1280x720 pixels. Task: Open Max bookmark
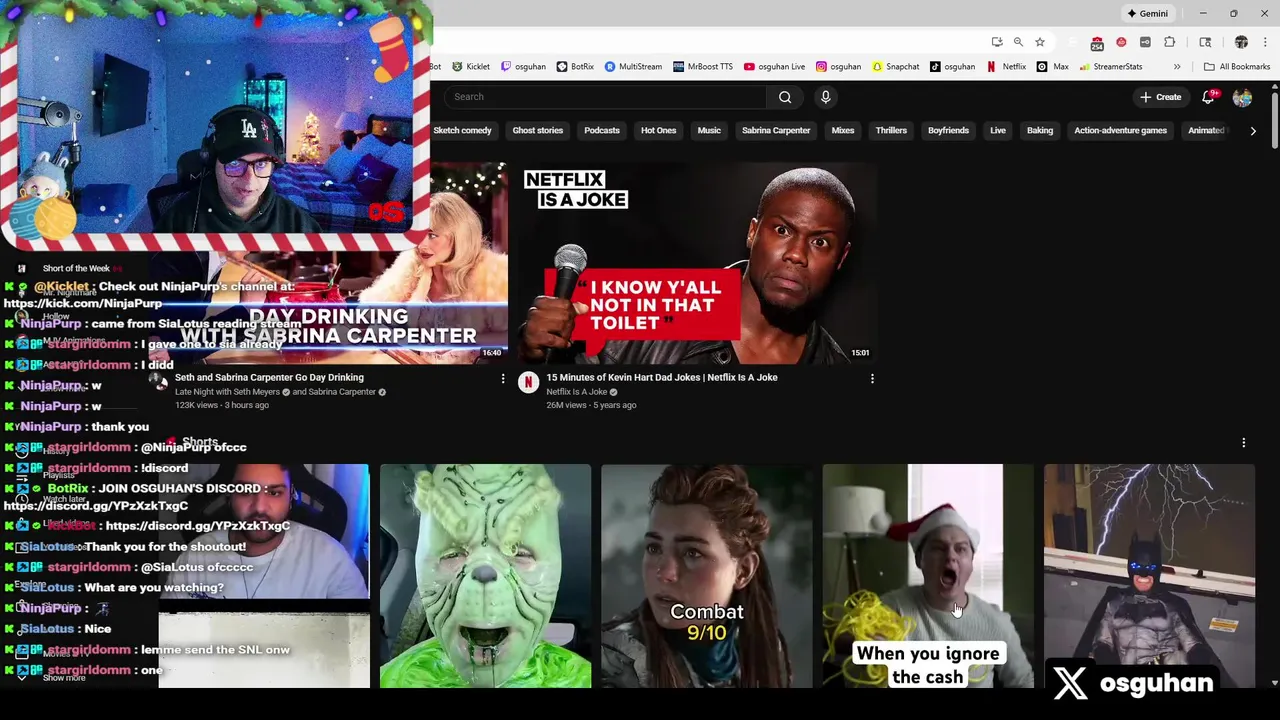[x=1053, y=67]
